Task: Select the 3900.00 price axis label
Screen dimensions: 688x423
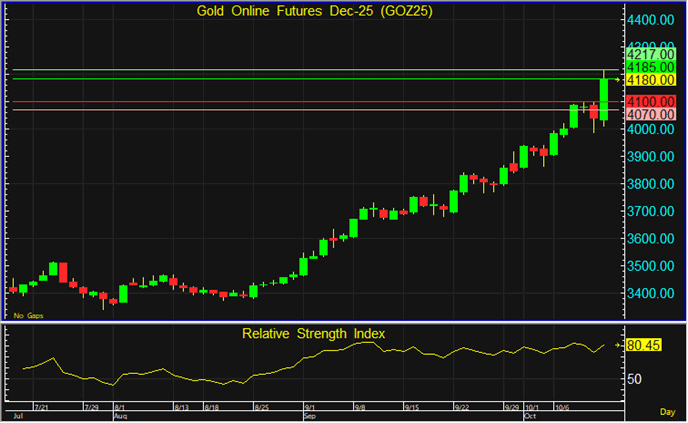Action: tap(651, 157)
